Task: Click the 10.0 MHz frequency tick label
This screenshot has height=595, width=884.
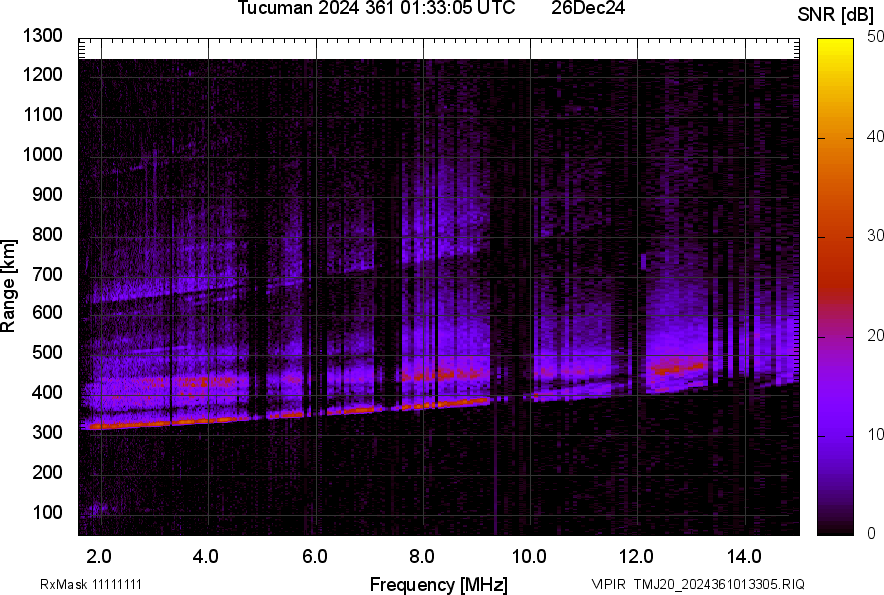Action: [528, 556]
